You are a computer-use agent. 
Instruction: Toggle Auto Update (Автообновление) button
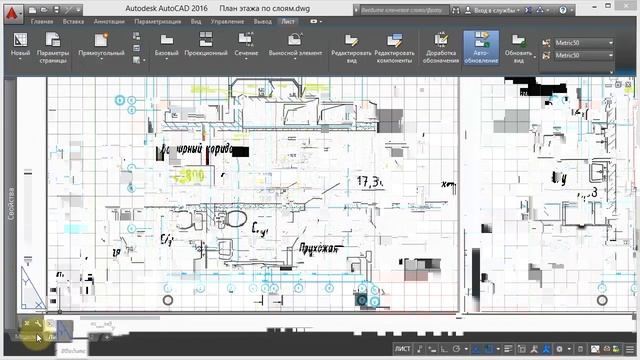tap(481, 47)
